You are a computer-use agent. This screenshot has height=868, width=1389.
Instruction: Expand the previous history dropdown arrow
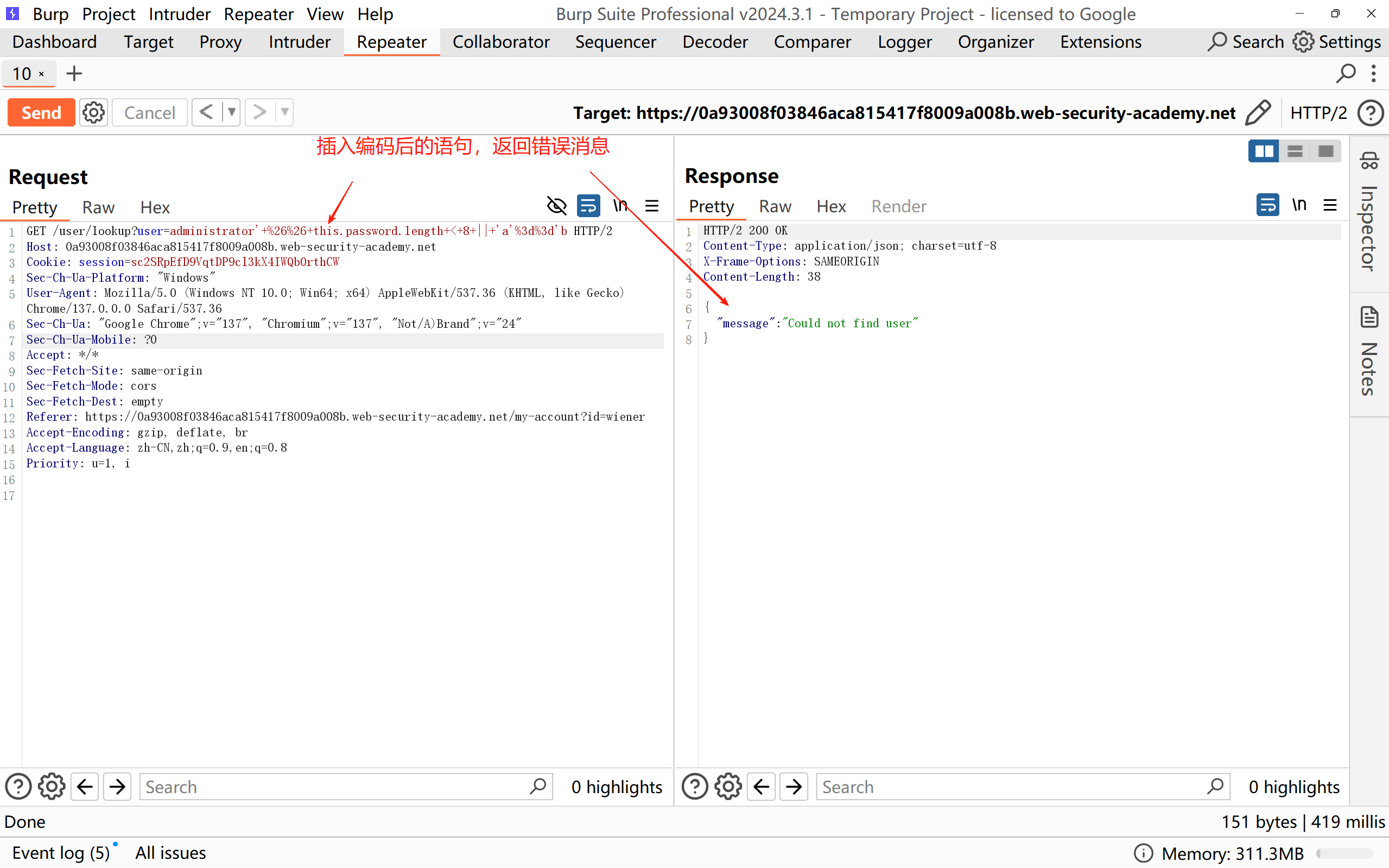(231, 112)
